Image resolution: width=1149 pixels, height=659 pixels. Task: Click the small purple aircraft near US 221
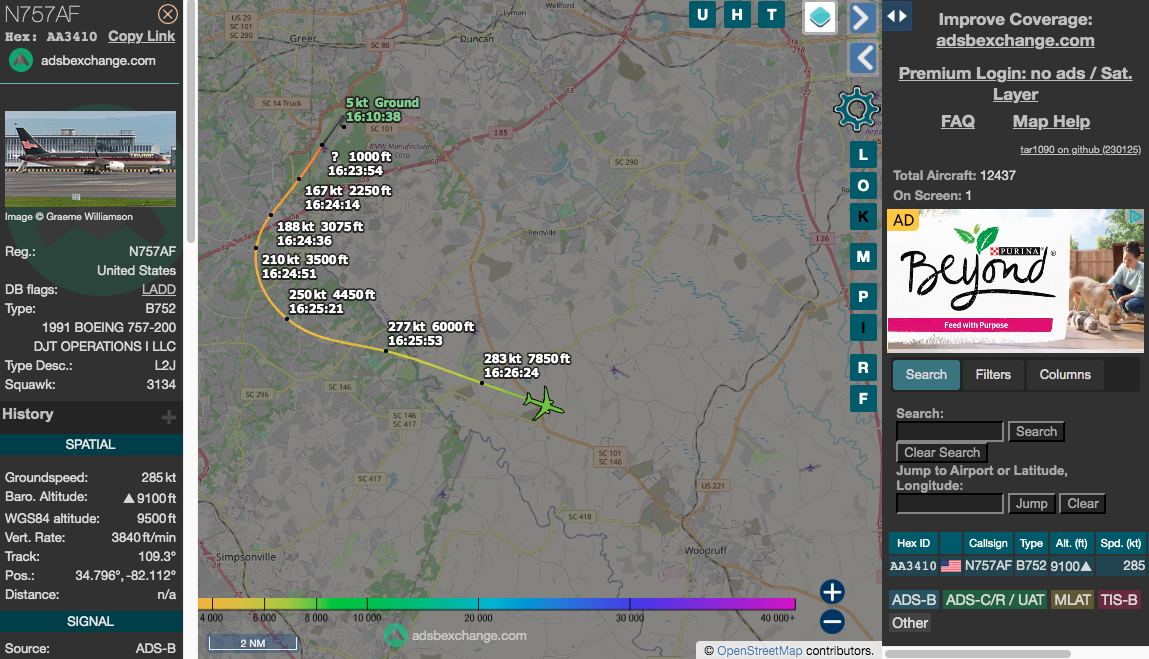pyautogui.click(x=810, y=467)
